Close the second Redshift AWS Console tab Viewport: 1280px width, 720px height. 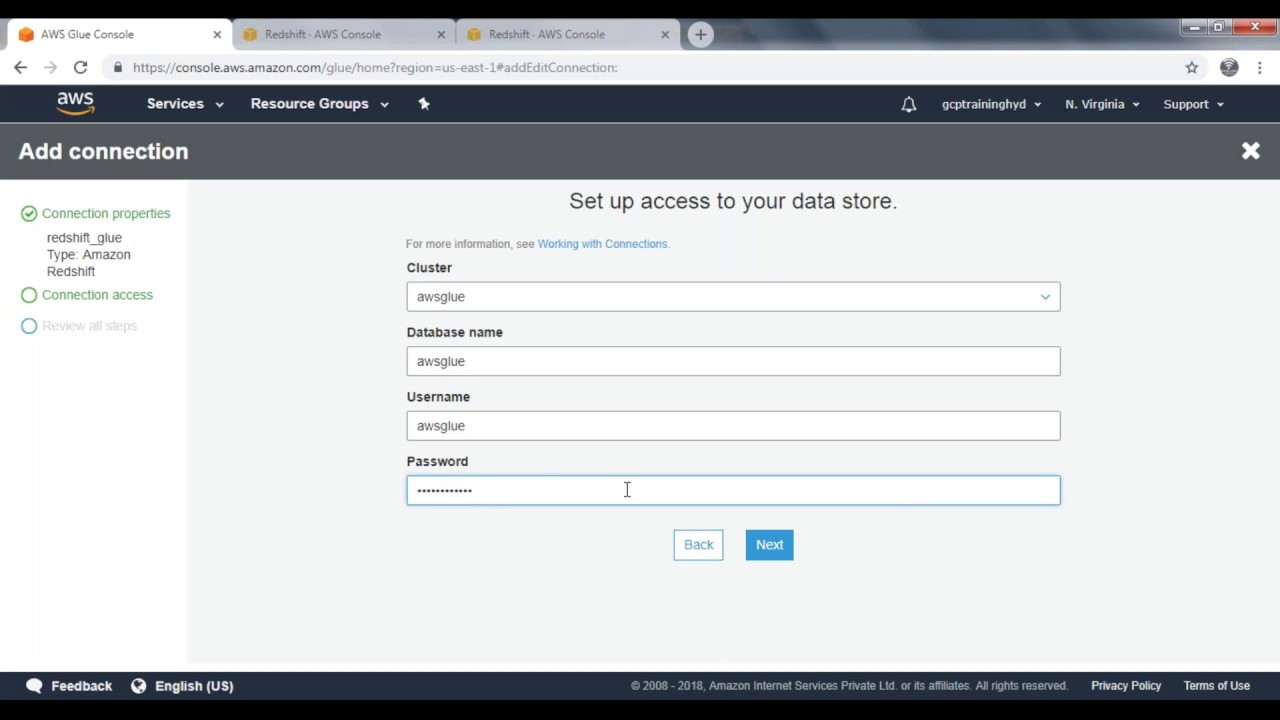pos(665,34)
